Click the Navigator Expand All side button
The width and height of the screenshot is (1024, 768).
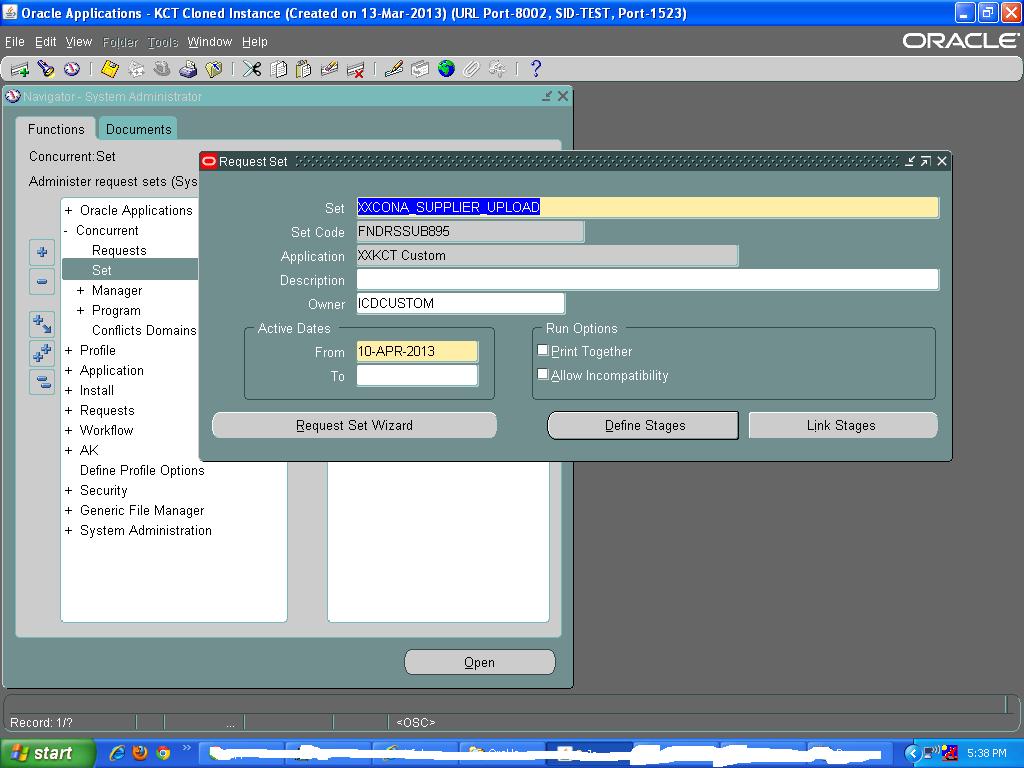tap(42, 353)
